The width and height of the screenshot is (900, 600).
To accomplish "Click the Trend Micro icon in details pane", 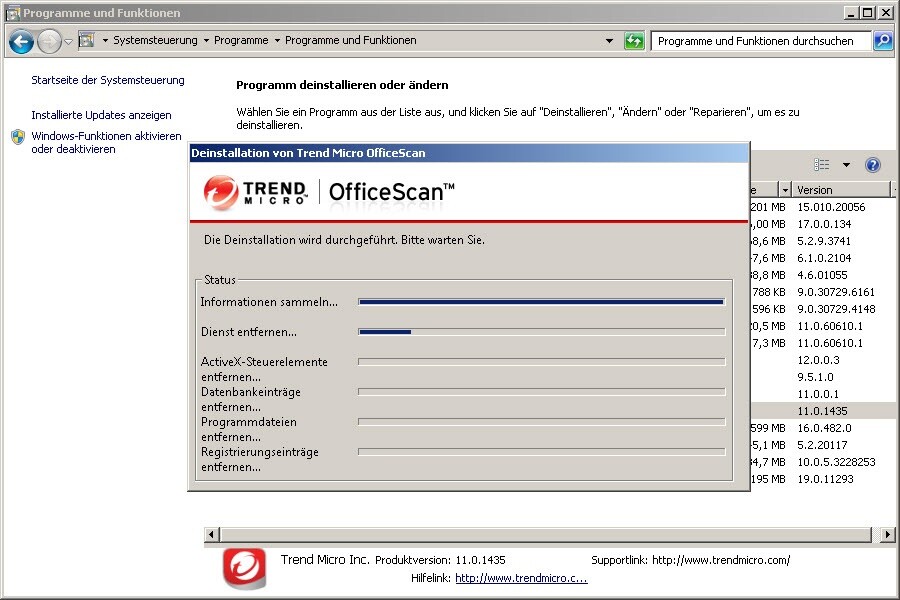I will tap(244, 568).
